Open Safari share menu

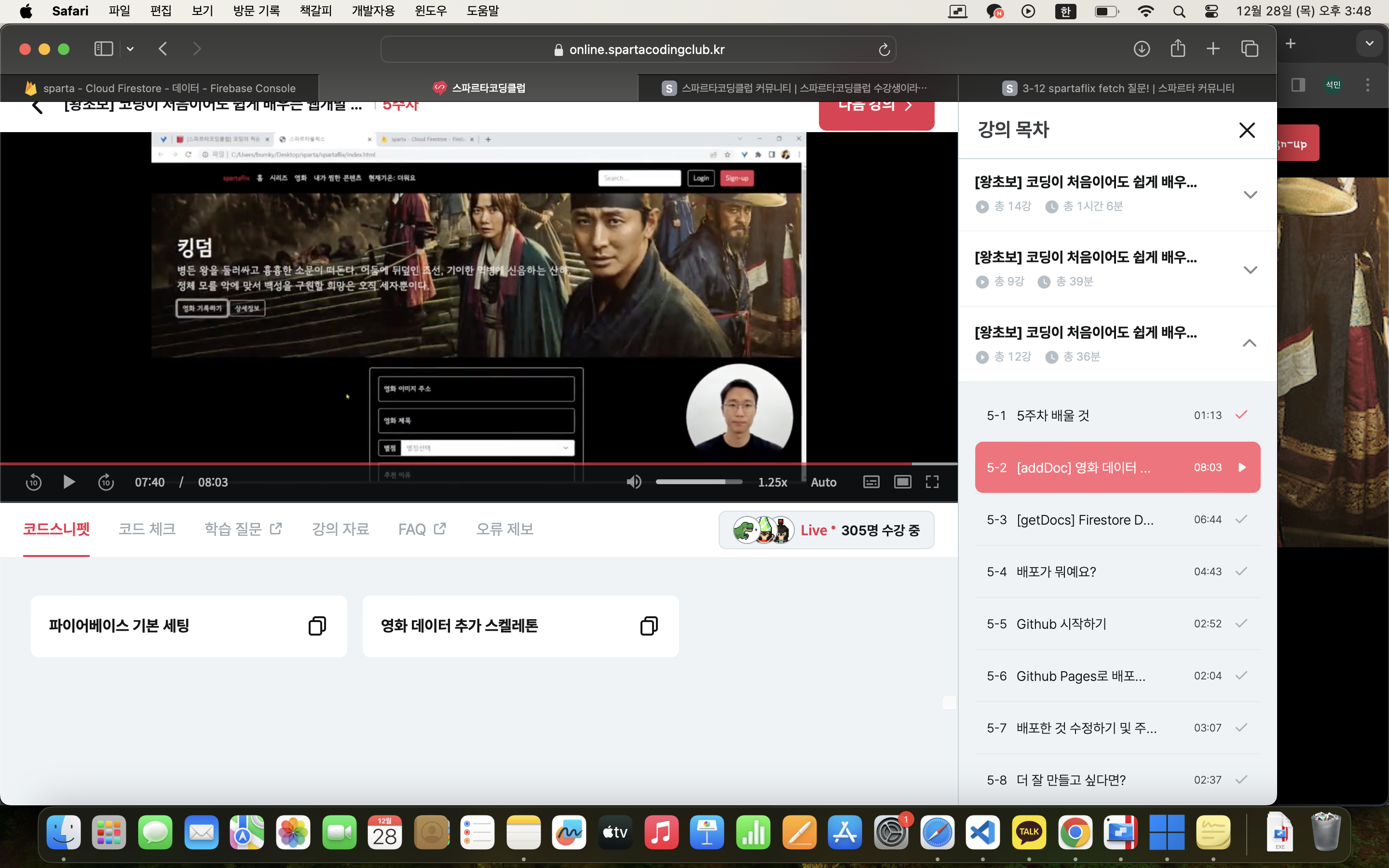click(1178, 48)
